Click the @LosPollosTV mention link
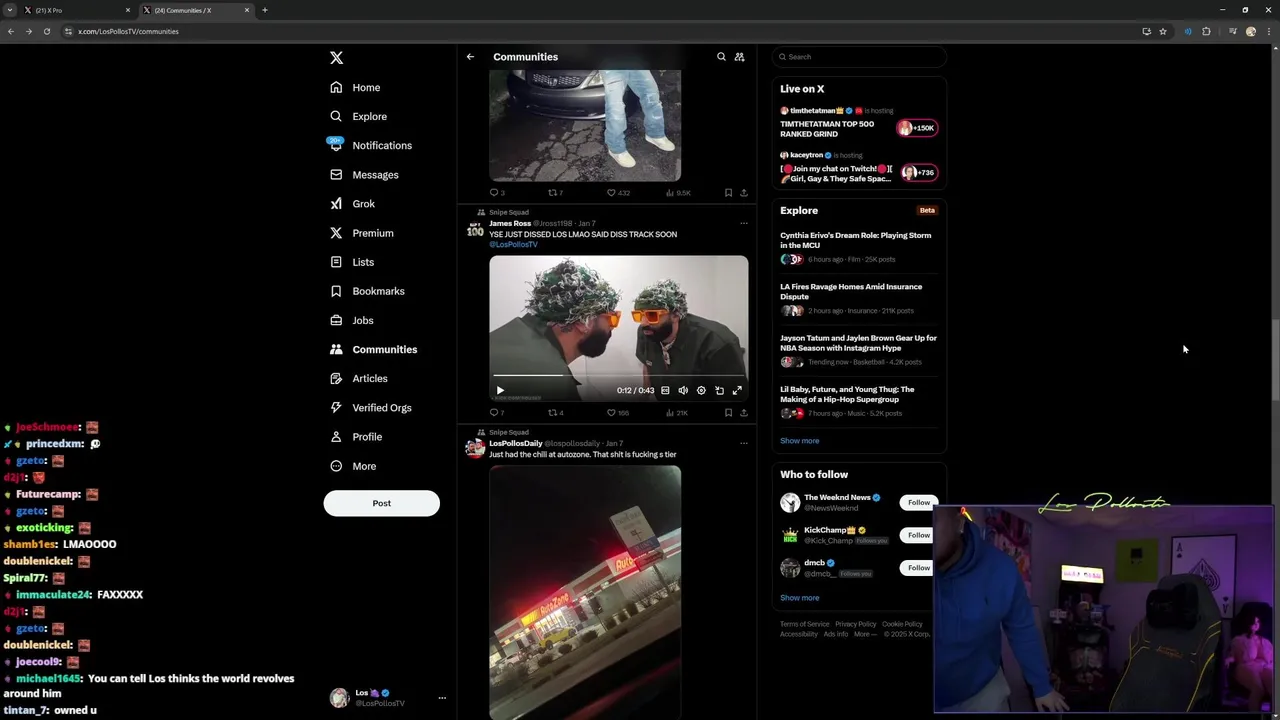This screenshot has height=720, width=1280. 513,244
